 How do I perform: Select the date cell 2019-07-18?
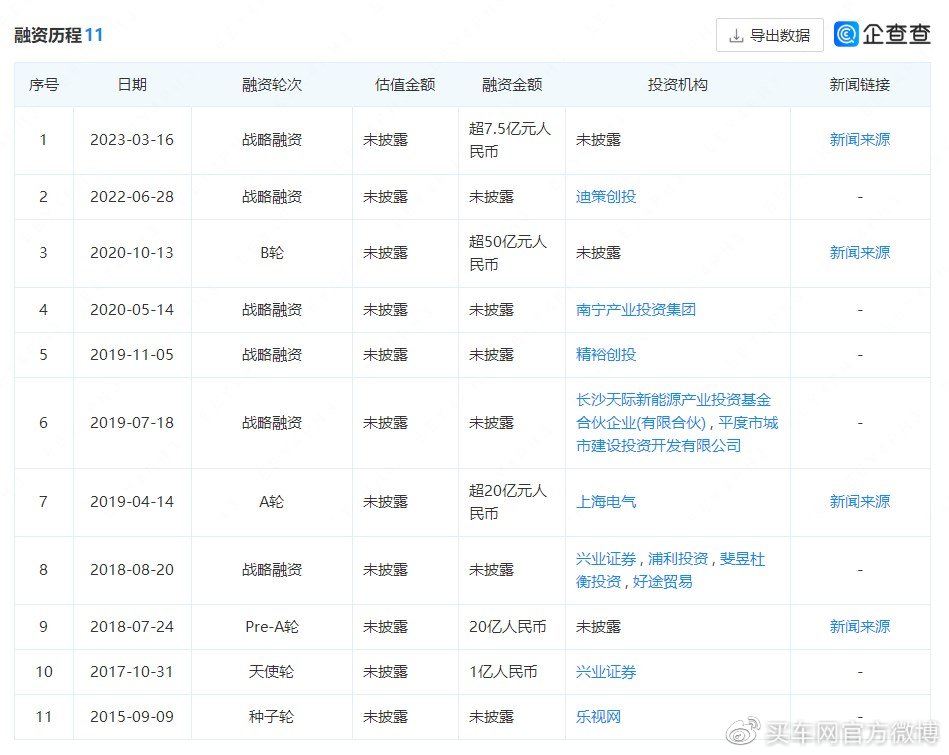click(132, 423)
